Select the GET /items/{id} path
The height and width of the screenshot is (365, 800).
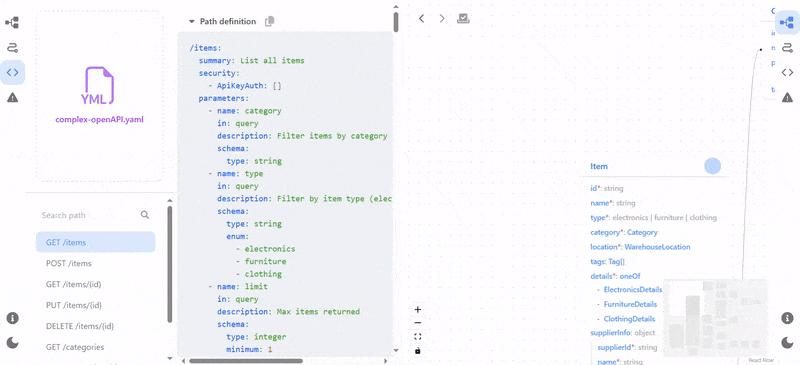95,284
